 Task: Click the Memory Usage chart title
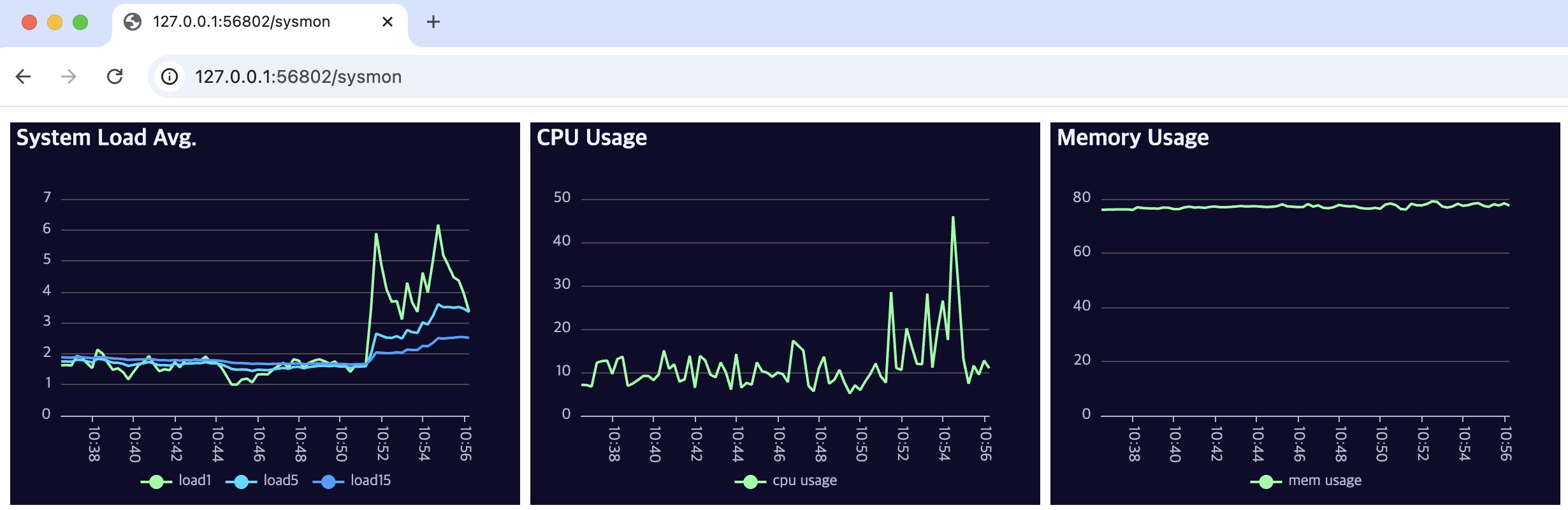(x=1133, y=138)
